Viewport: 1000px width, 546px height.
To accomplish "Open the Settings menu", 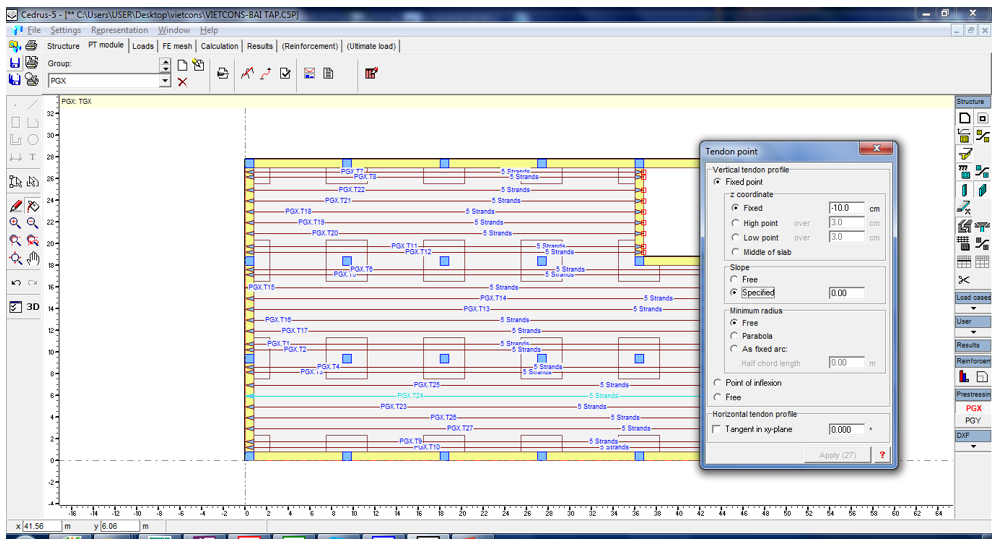I will 66,30.
